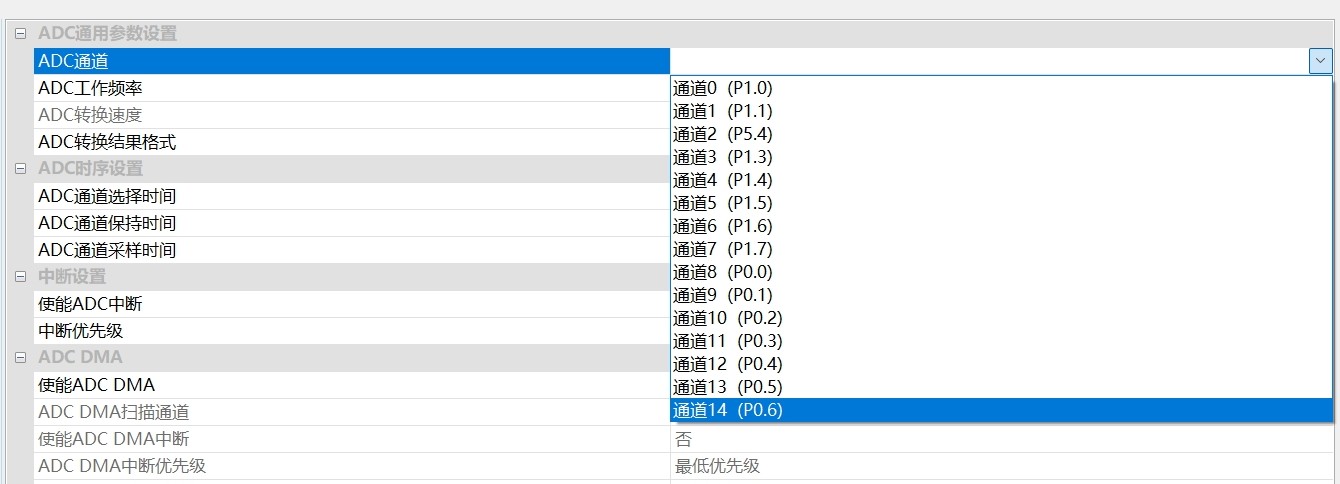The width and height of the screenshot is (1340, 484).
Task: Pick 通道5 (P1.5) in dropdown
Action: (1001, 203)
